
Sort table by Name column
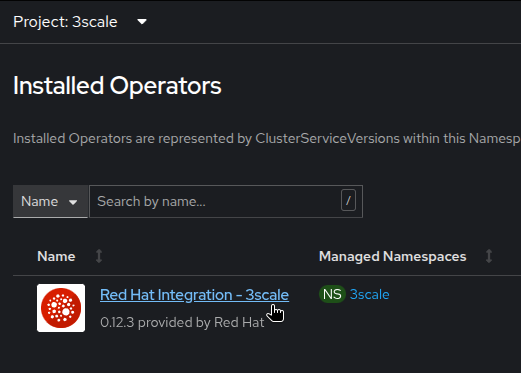tap(99, 256)
